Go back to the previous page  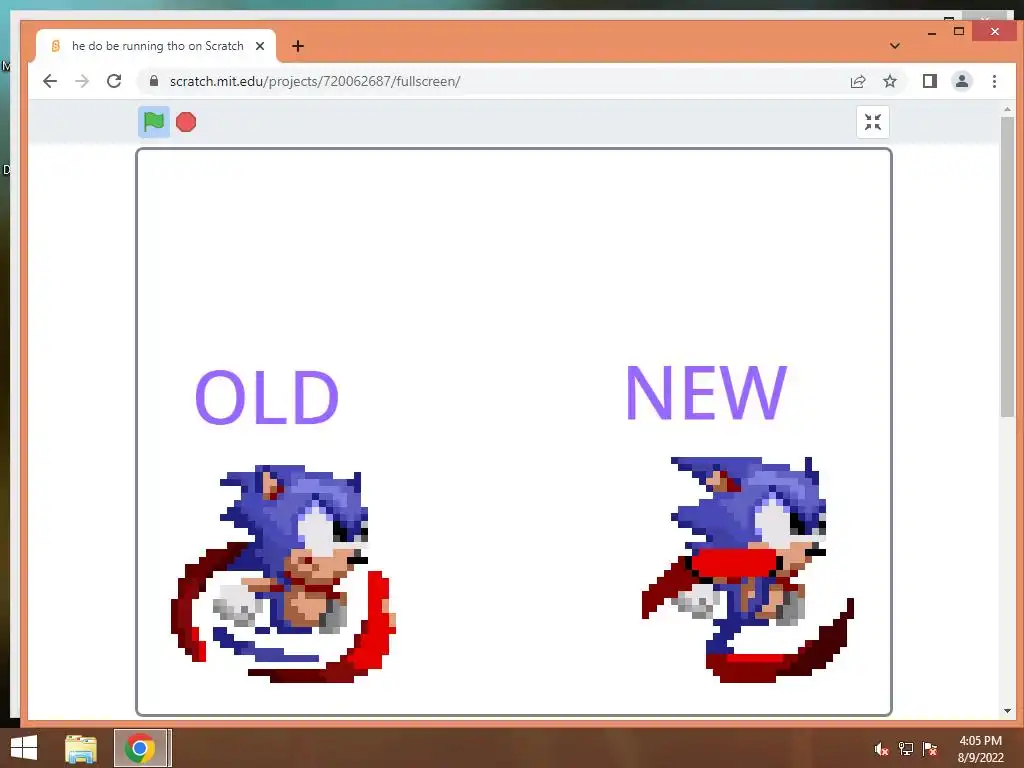[50, 81]
